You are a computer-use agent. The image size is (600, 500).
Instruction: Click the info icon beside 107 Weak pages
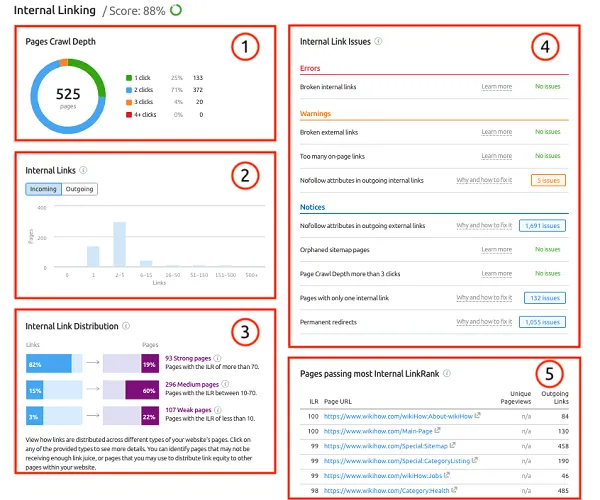coord(218,410)
